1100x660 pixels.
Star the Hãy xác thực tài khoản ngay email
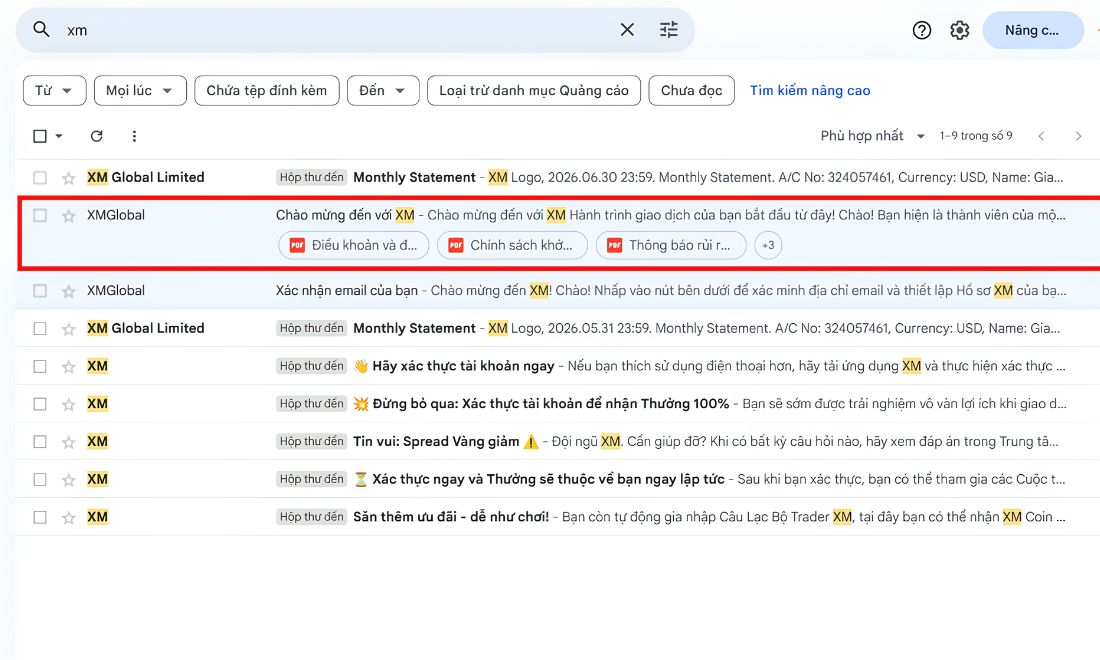click(68, 367)
